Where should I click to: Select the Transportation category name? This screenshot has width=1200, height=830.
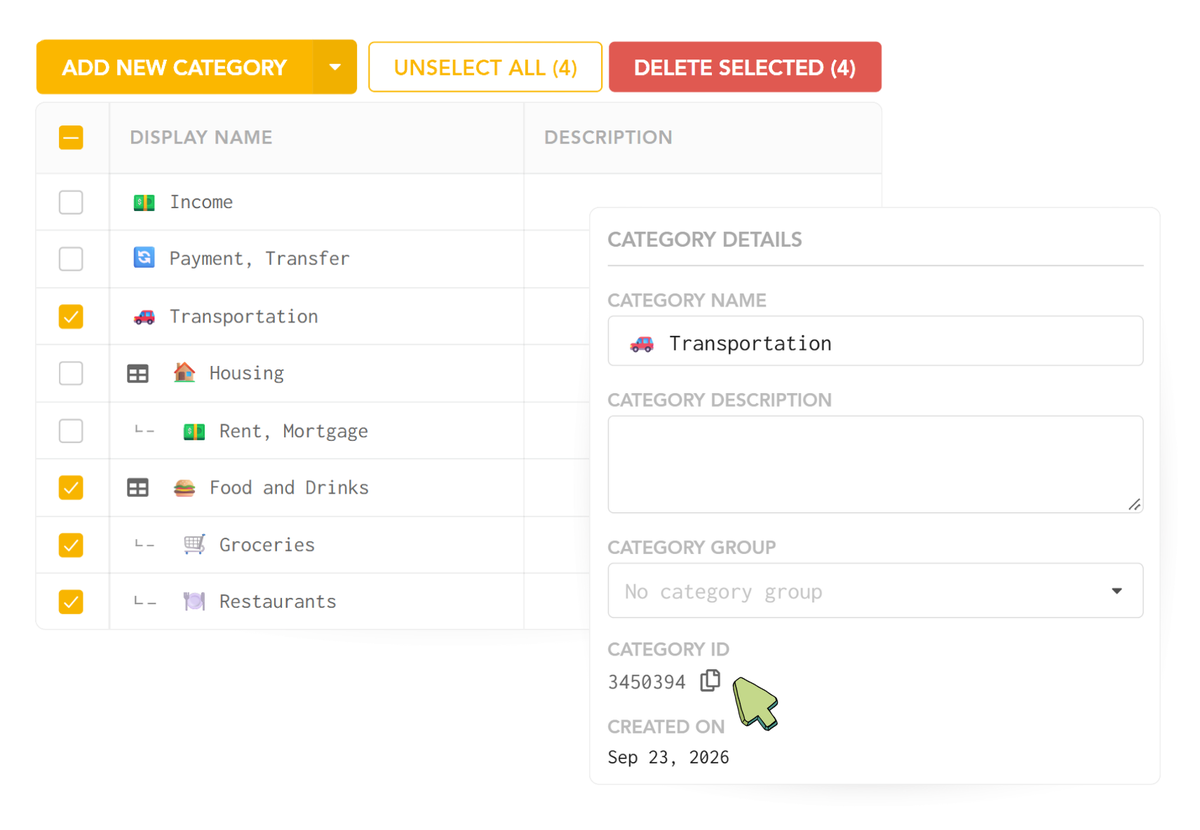(244, 317)
